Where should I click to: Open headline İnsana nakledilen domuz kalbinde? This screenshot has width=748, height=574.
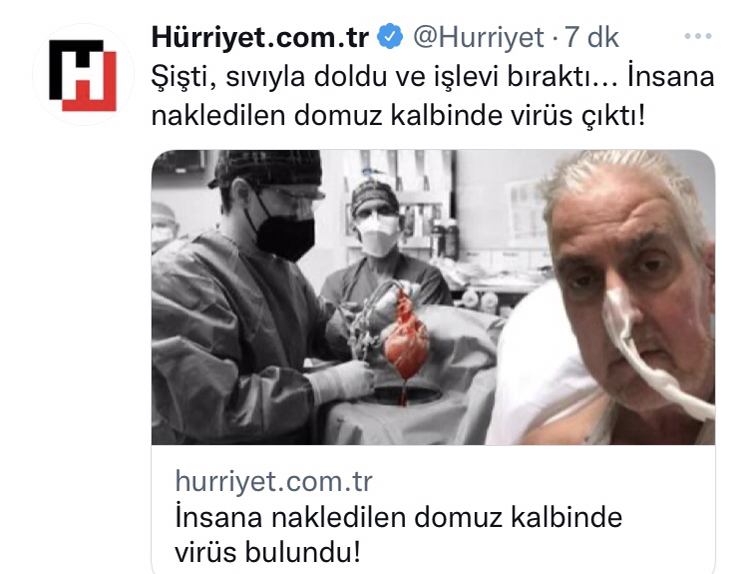[x=399, y=517]
